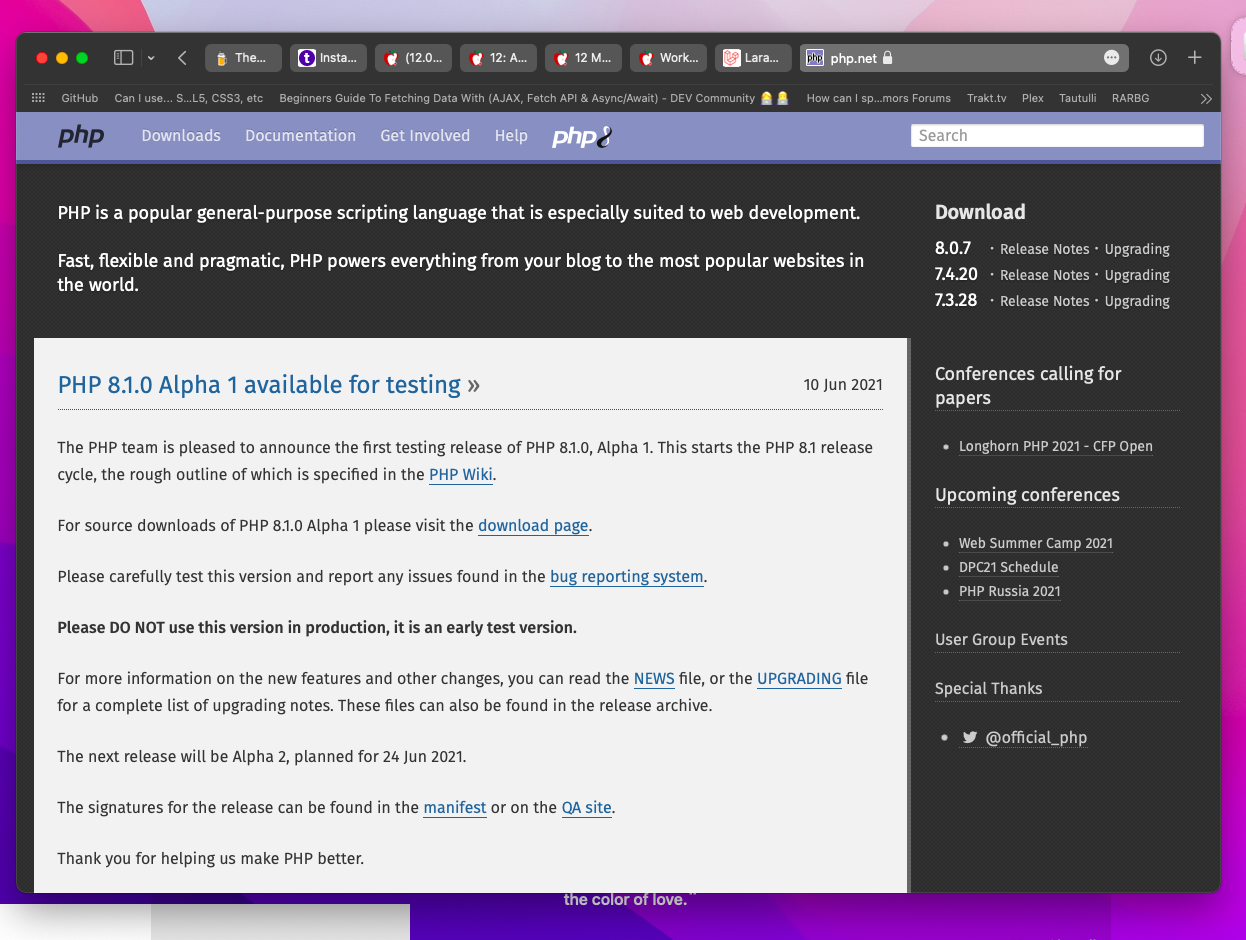Expand hidden bookmarks with double chevron
Viewport: 1246px width, 940px height.
(x=1206, y=98)
